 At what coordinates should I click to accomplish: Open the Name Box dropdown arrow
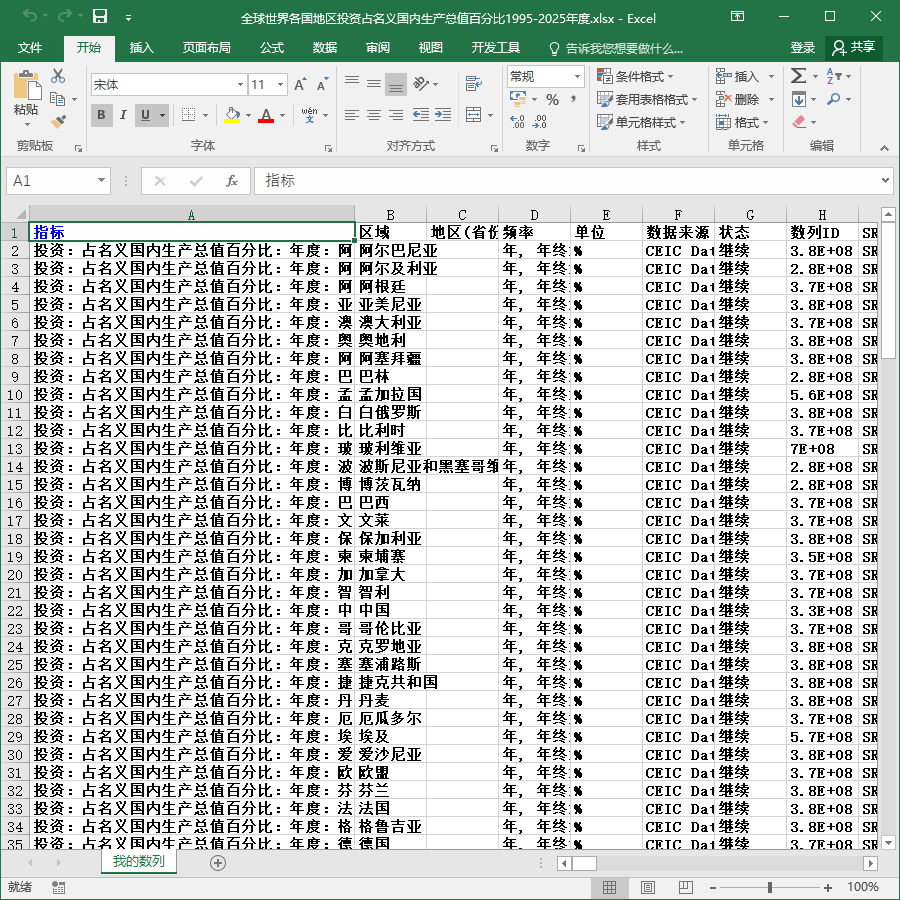coord(101,181)
